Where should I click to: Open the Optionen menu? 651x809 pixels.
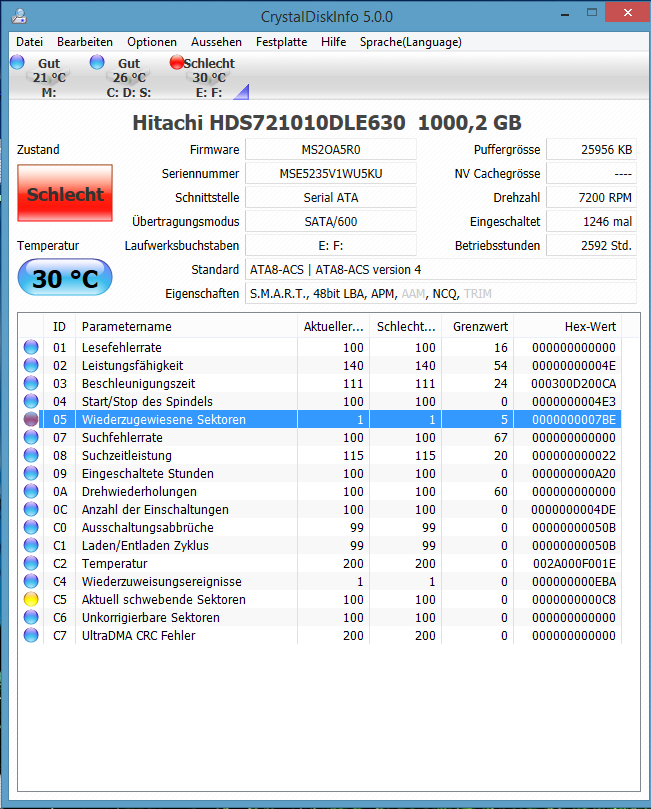click(x=152, y=42)
